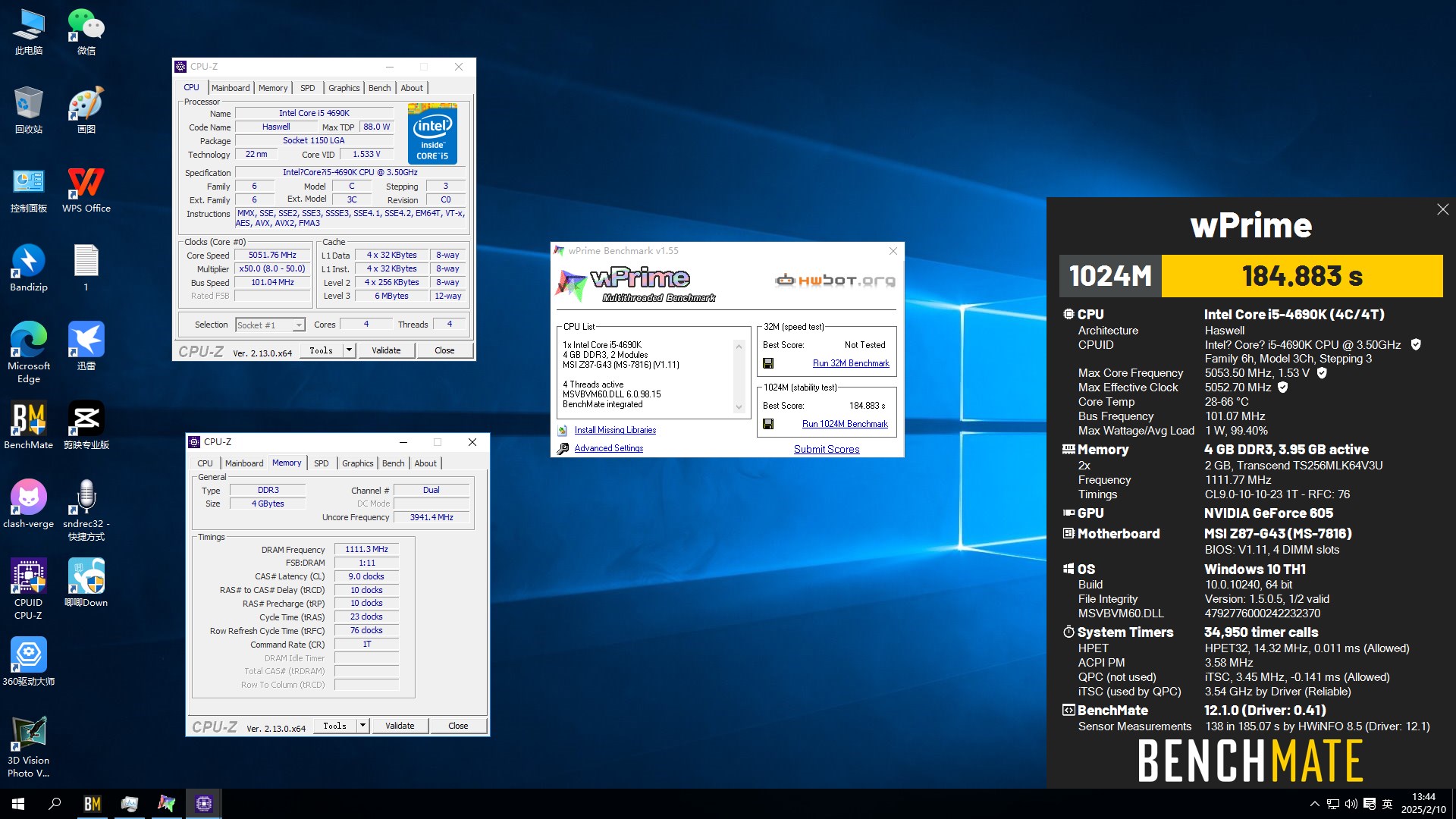
Task: Open SPD tab in top CPU-Z
Action: 307,88
